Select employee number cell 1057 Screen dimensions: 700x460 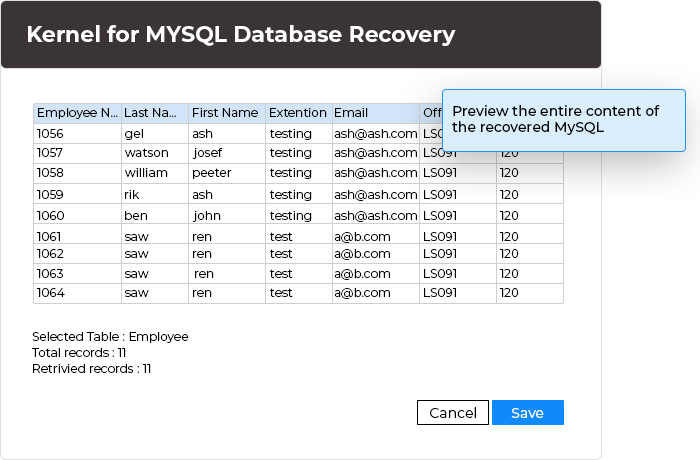pos(77,153)
